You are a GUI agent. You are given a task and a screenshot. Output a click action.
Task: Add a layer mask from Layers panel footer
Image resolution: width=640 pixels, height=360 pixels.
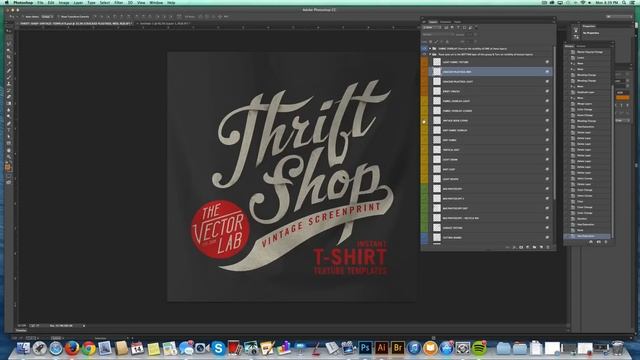pos(521,247)
